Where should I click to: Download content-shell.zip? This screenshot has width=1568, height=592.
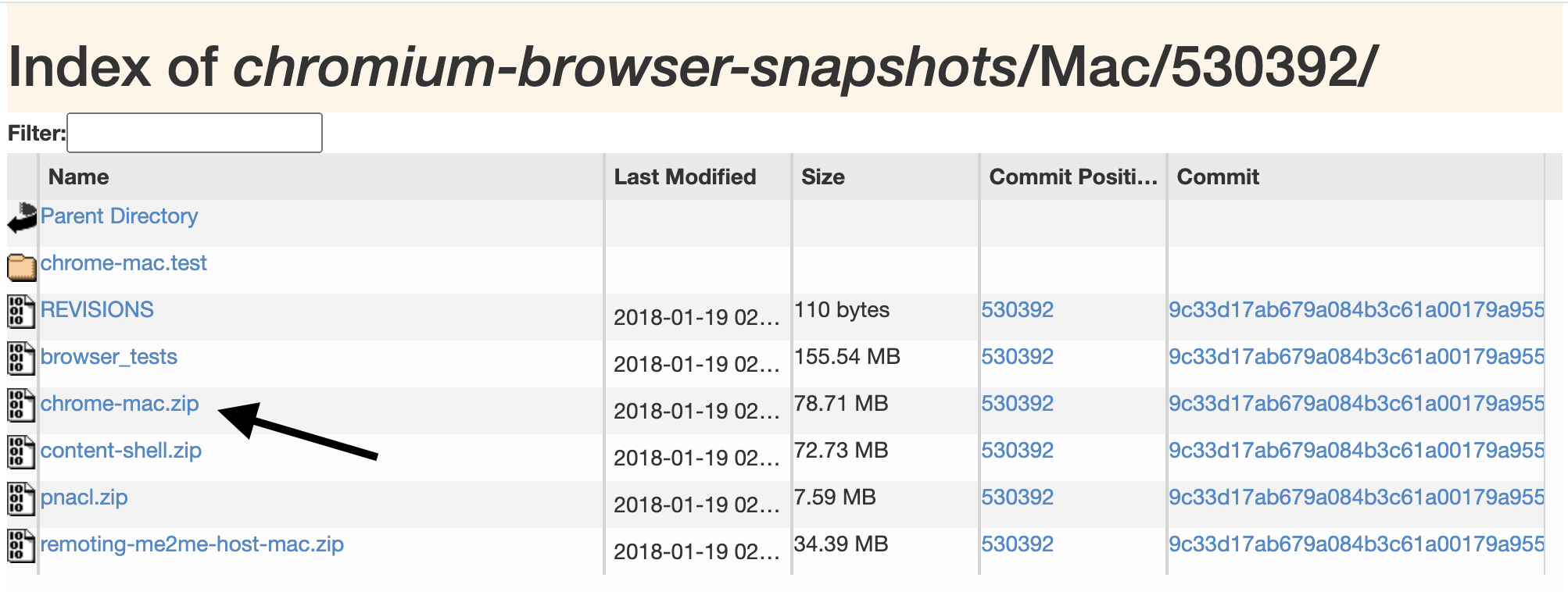(121, 451)
